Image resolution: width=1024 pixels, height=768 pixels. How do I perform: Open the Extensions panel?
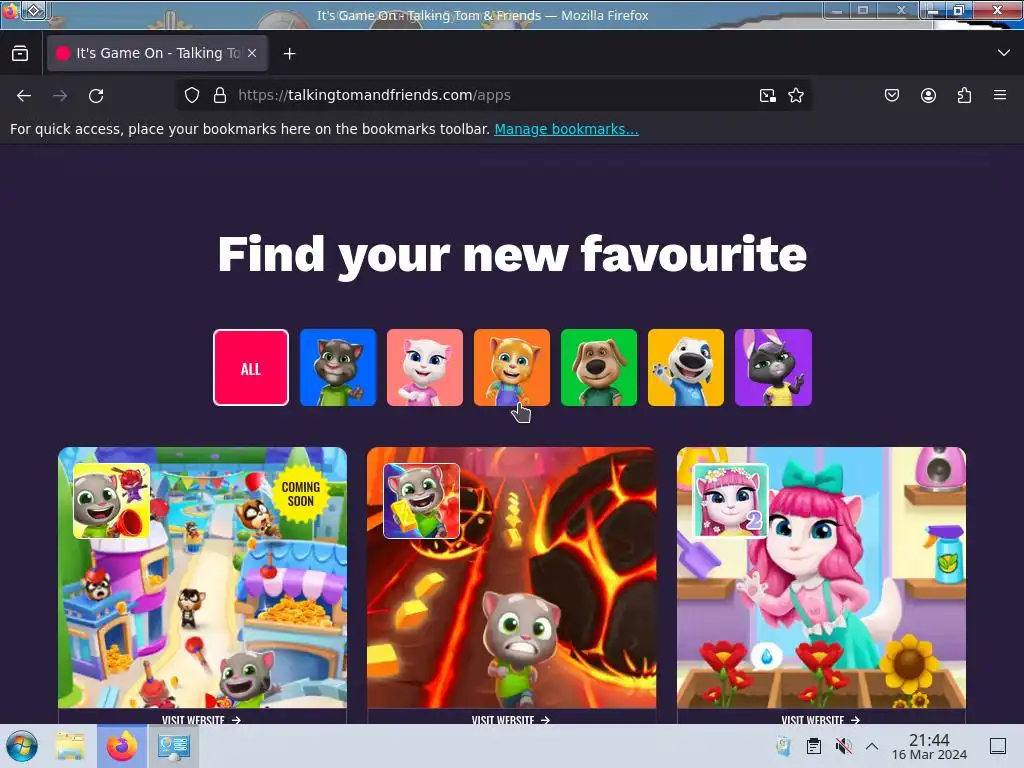pyautogui.click(x=964, y=95)
